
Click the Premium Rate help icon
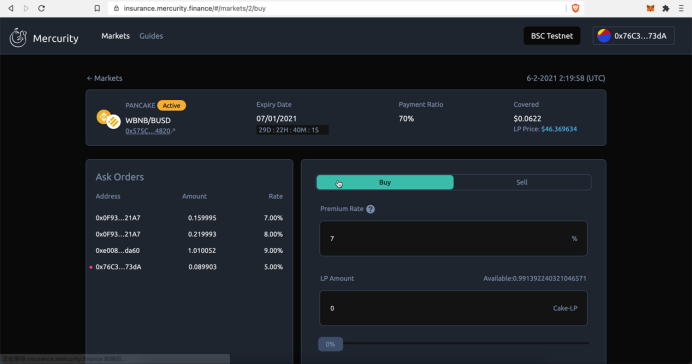[x=370, y=209]
